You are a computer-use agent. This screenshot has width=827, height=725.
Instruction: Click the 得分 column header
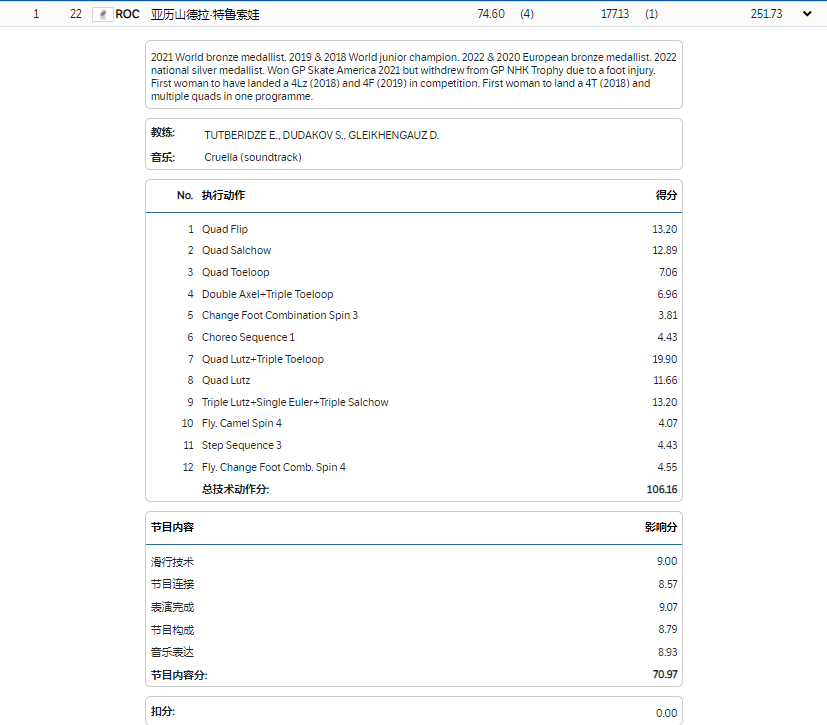click(666, 195)
